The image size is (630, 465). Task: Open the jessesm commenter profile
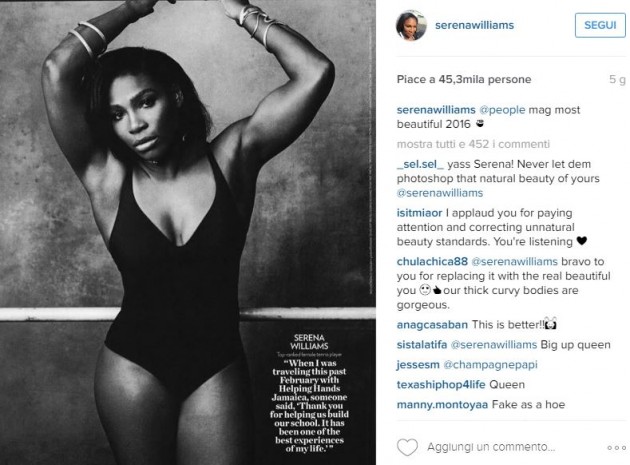(x=418, y=365)
